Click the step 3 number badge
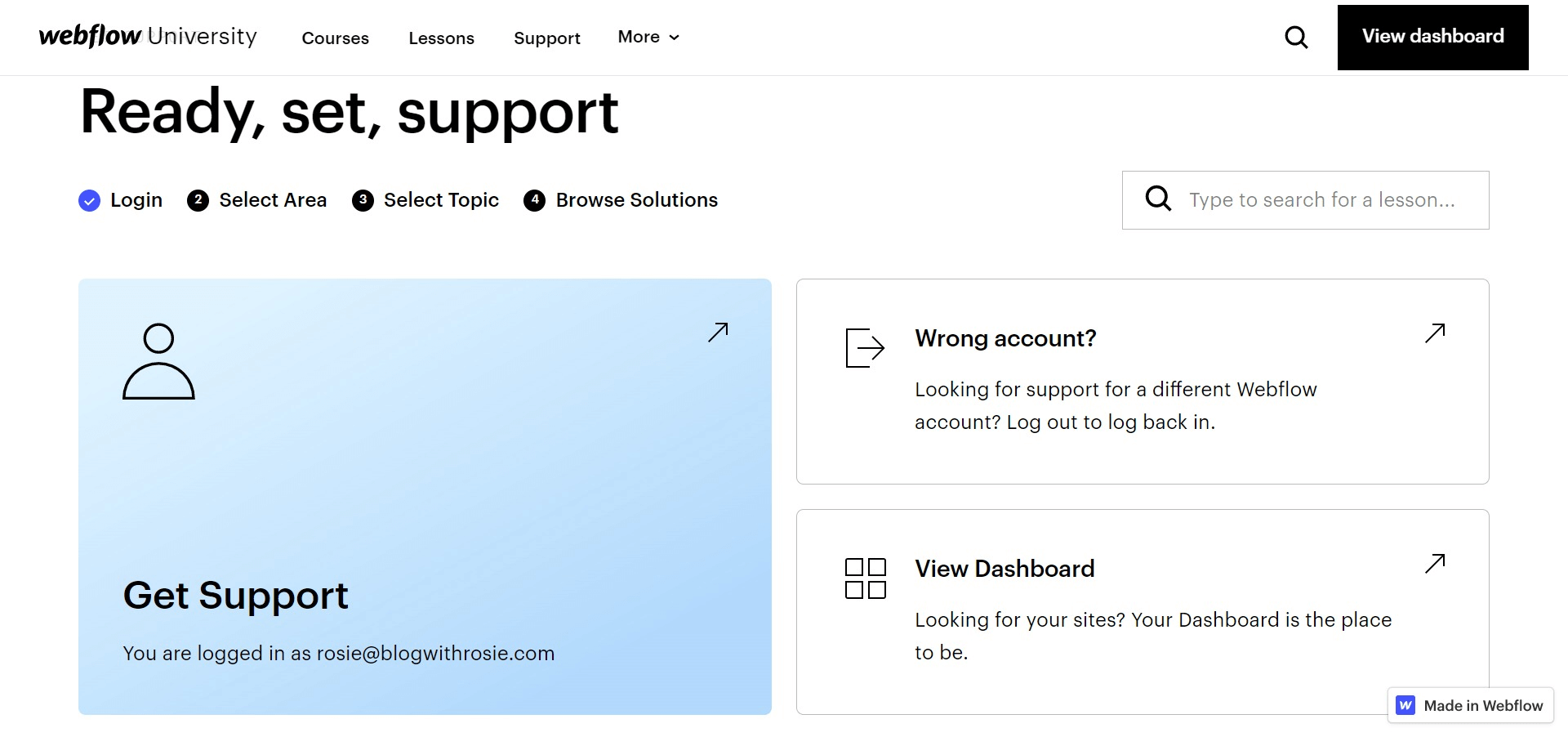The height and width of the screenshot is (737, 1568). (x=363, y=200)
